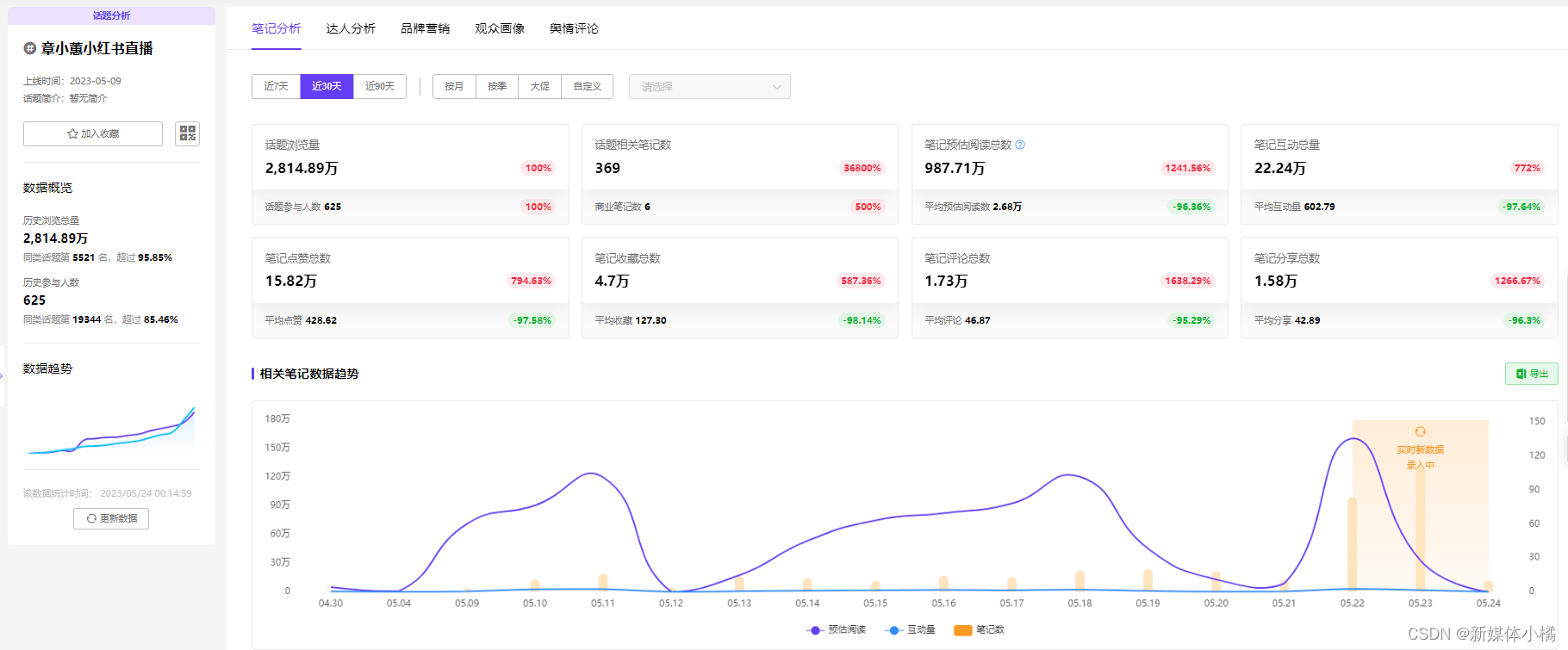
Task: Open the 请选择 dropdown
Action: (x=710, y=86)
